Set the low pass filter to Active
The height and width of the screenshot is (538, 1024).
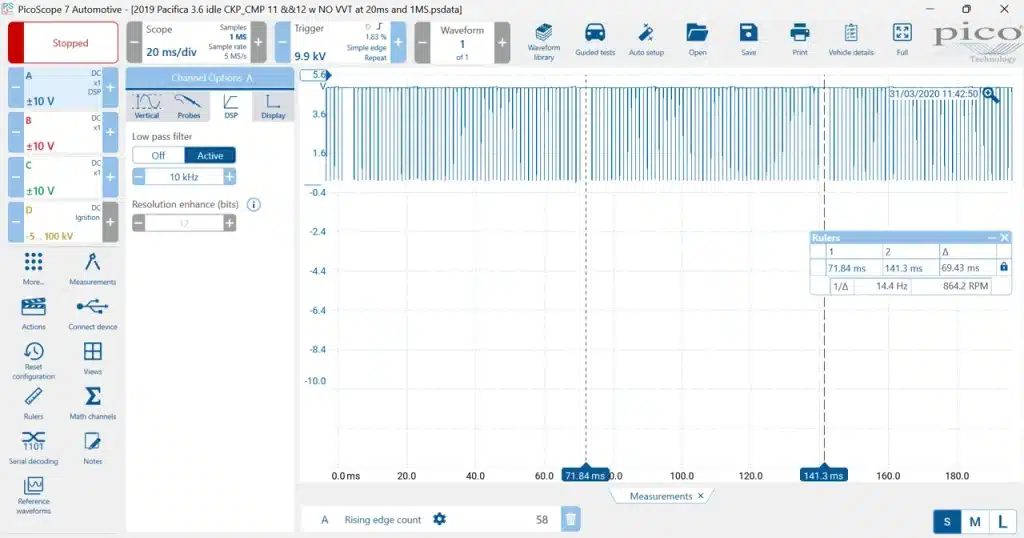[210, 155]
